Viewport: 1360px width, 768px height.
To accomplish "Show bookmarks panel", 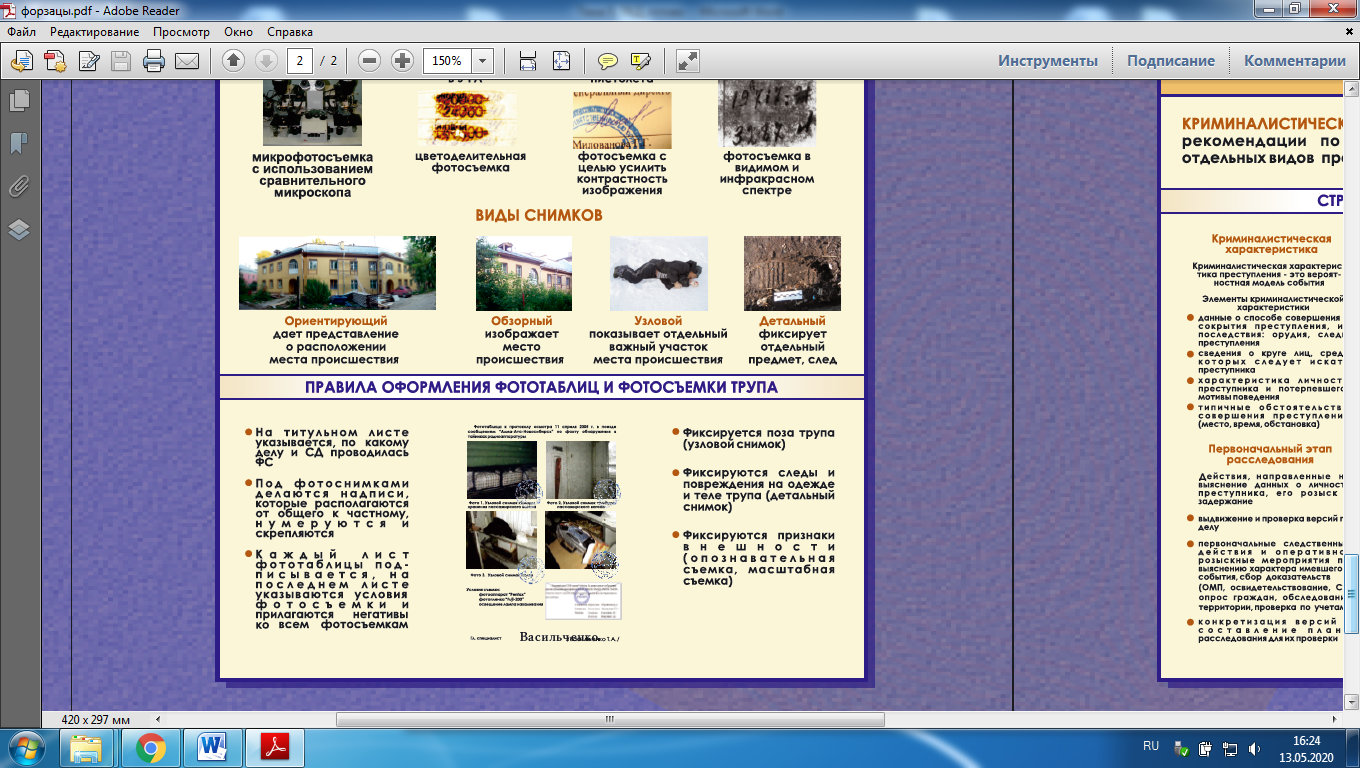I will click(18, 143).
